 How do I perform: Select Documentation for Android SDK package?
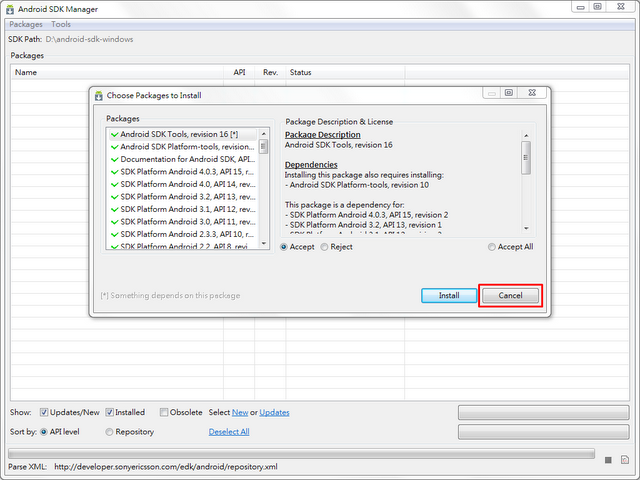(182, 159)
